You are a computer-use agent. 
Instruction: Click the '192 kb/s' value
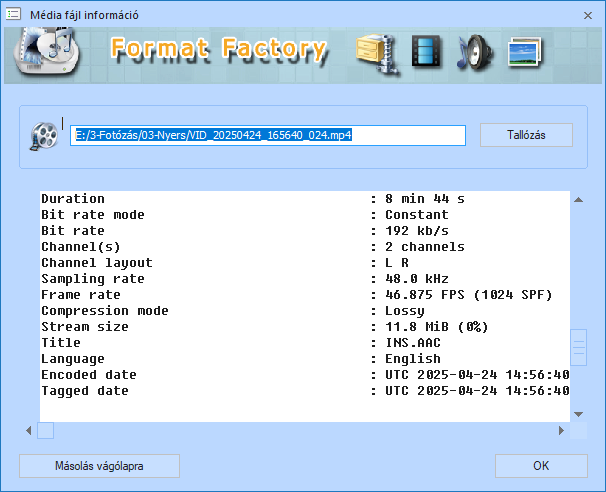417,231
